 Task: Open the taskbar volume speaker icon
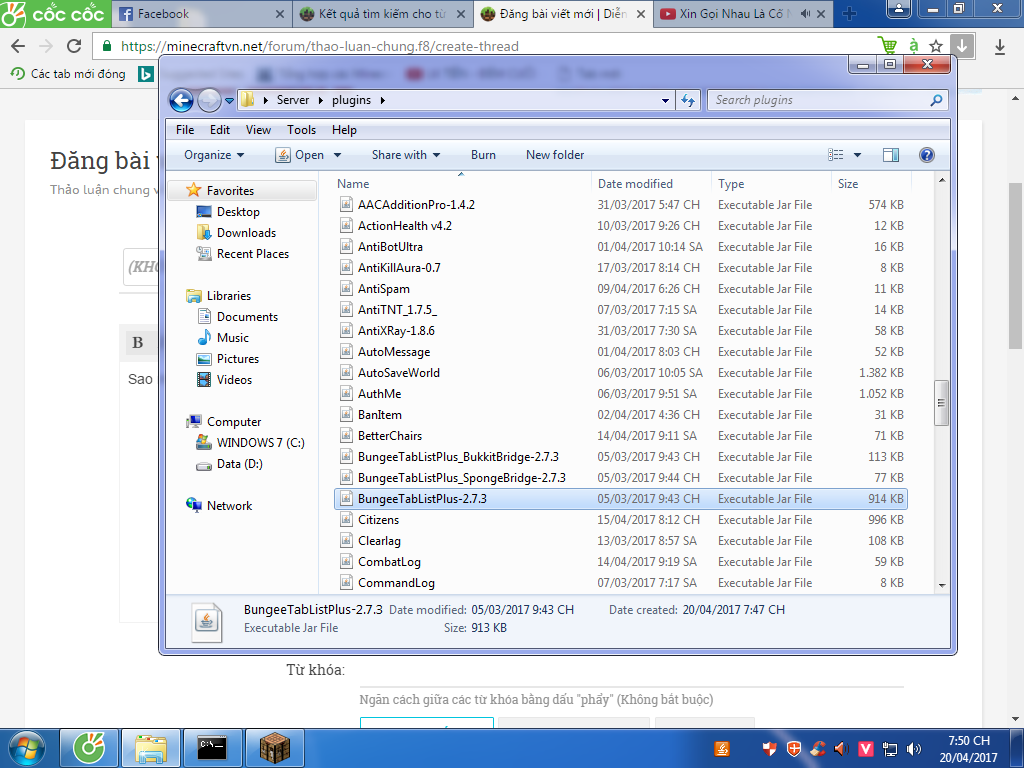point(914,749)
